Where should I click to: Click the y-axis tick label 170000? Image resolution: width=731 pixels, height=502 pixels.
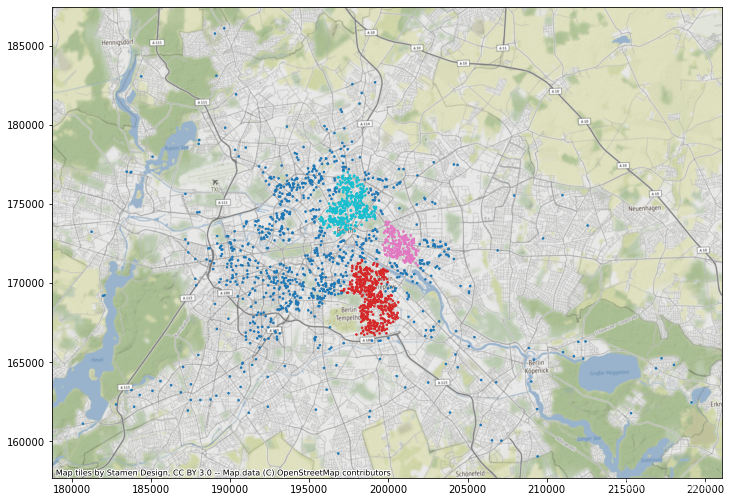26,283
